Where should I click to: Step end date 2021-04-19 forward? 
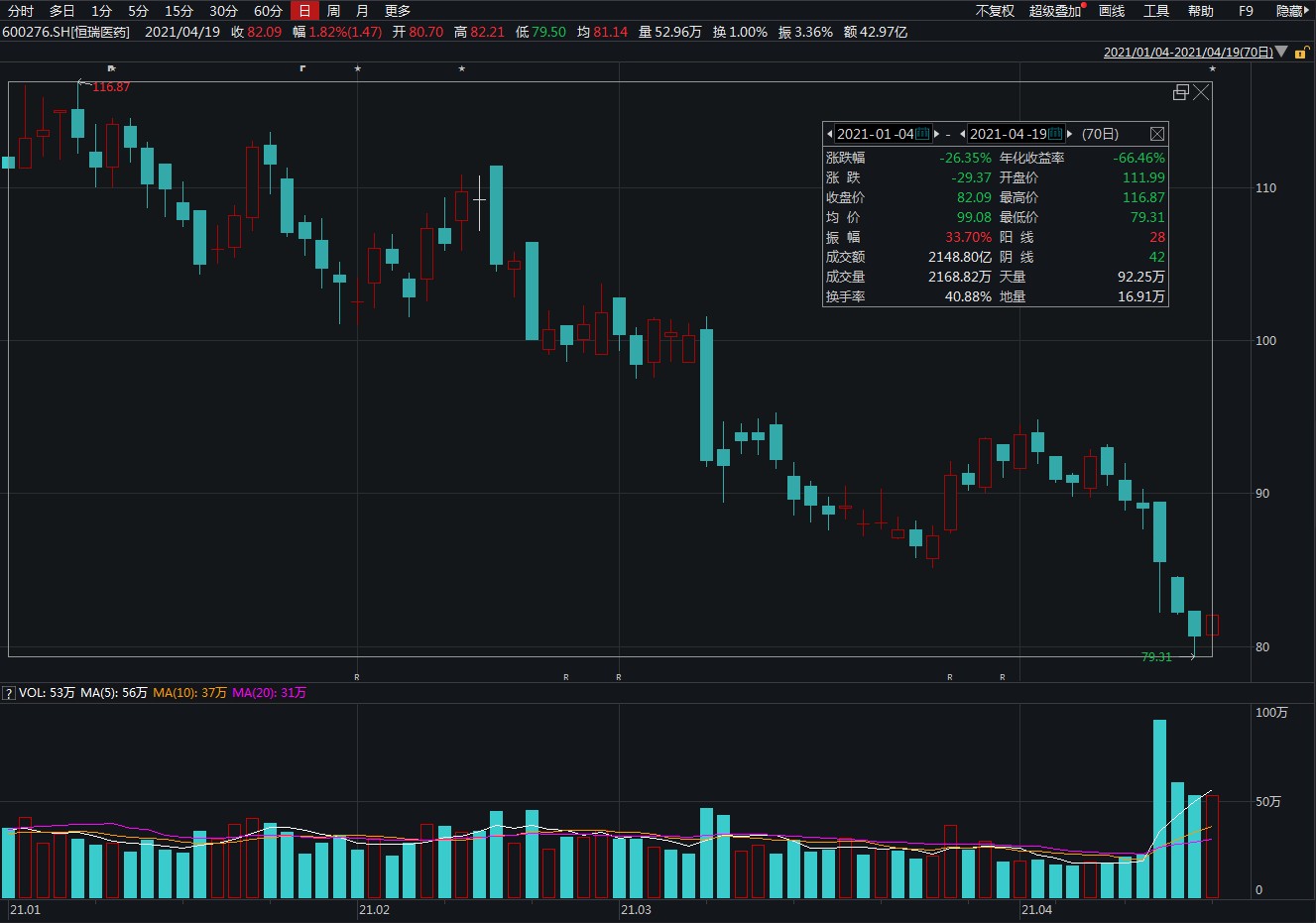pyautogui.click(x=1069, y=134)
